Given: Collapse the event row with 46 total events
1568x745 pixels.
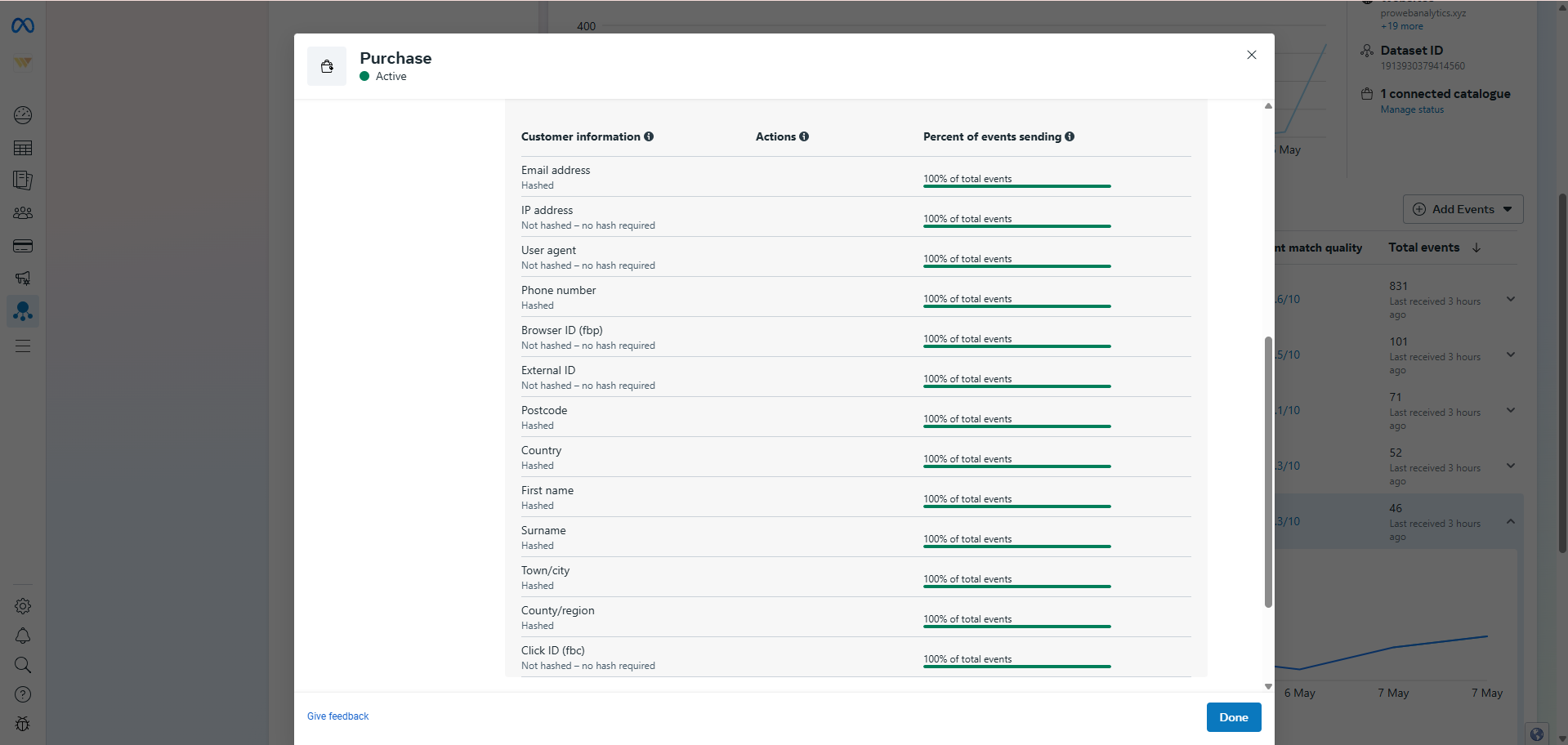Looking at the screenshot, I should [x=1511, y=521].
